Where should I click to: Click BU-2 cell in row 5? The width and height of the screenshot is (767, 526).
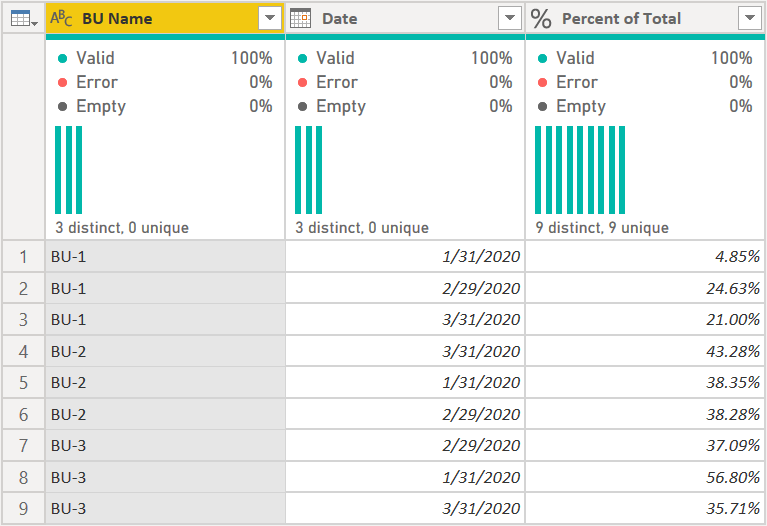coord(165,382)
